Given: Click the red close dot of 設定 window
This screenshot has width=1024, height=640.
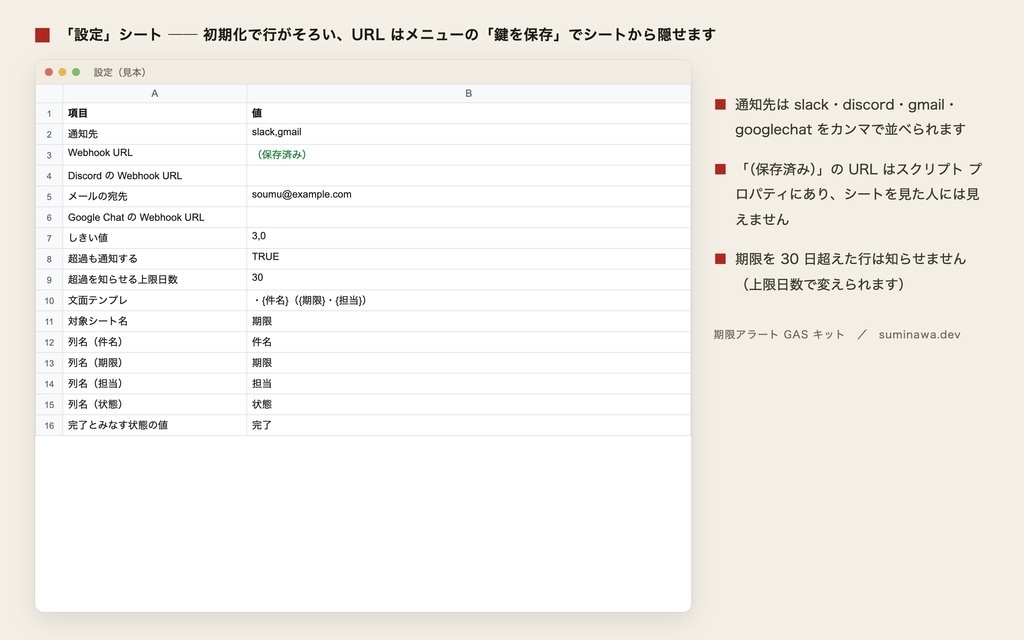Looking at the screenshot, I should click(48, 72).
